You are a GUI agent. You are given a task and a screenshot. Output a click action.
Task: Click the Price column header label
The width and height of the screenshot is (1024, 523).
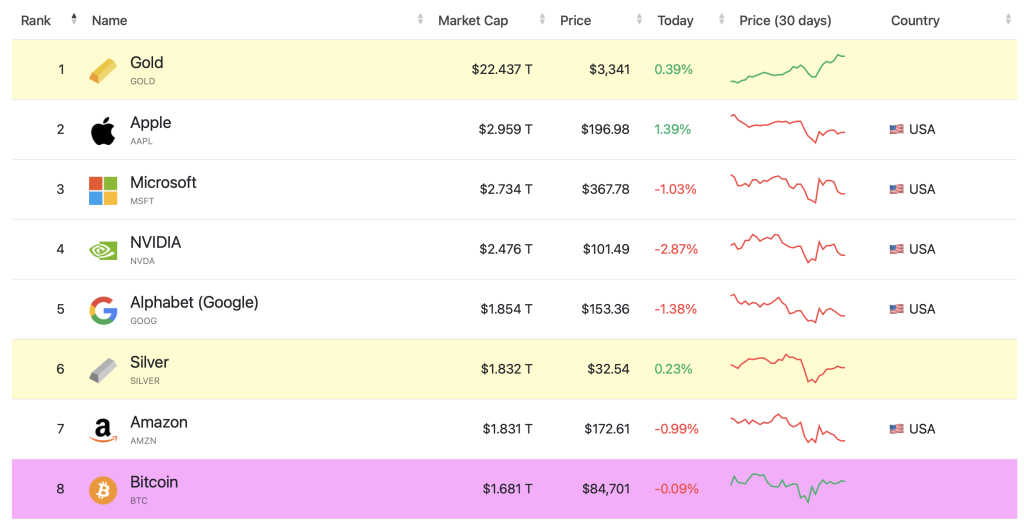click(x=575, y=20)
